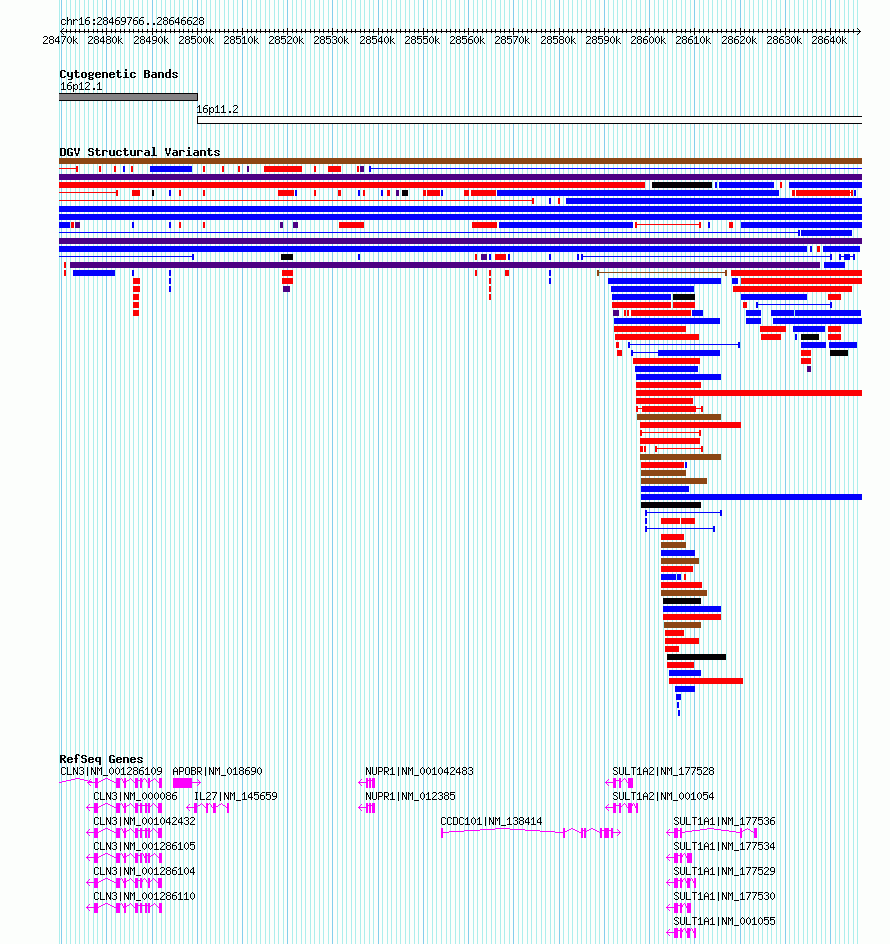Open gene label IL27|NM_145659
The image size is (890, 944).
pyautogui.click(x=235, y=796)
